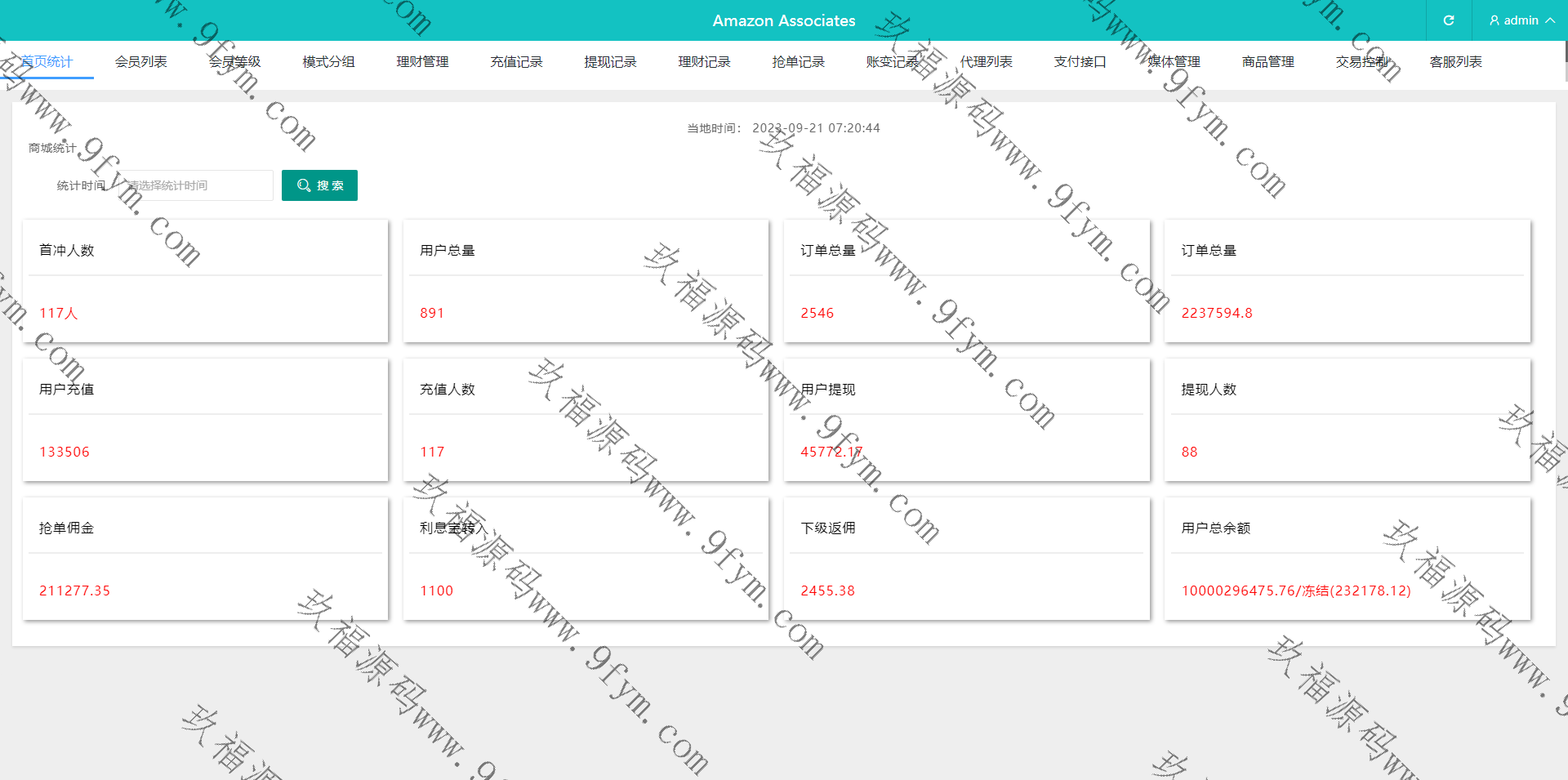Open the 理财管理 tab
The height and width of the screenshot is (780, 1568).
[x=422, y=62]
